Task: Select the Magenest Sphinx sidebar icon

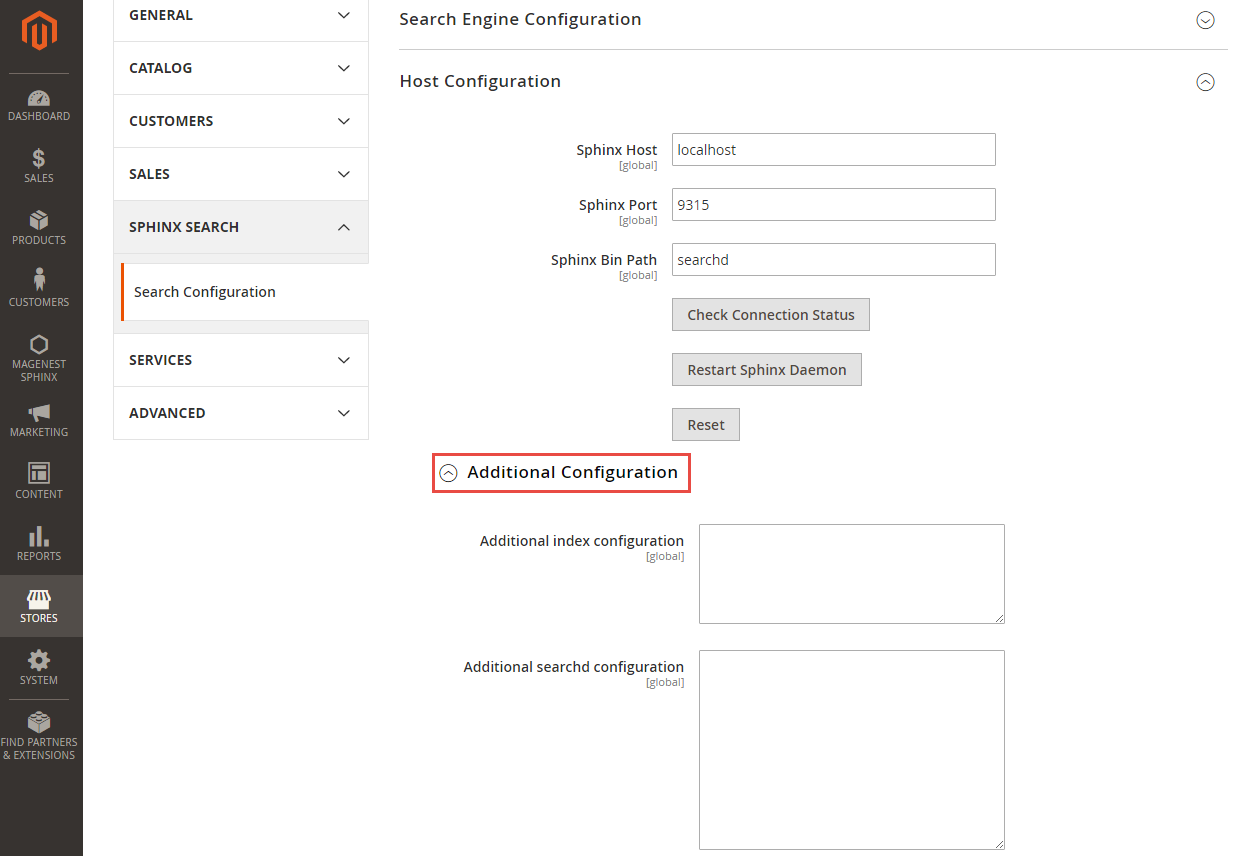Action: click(39, 355)
